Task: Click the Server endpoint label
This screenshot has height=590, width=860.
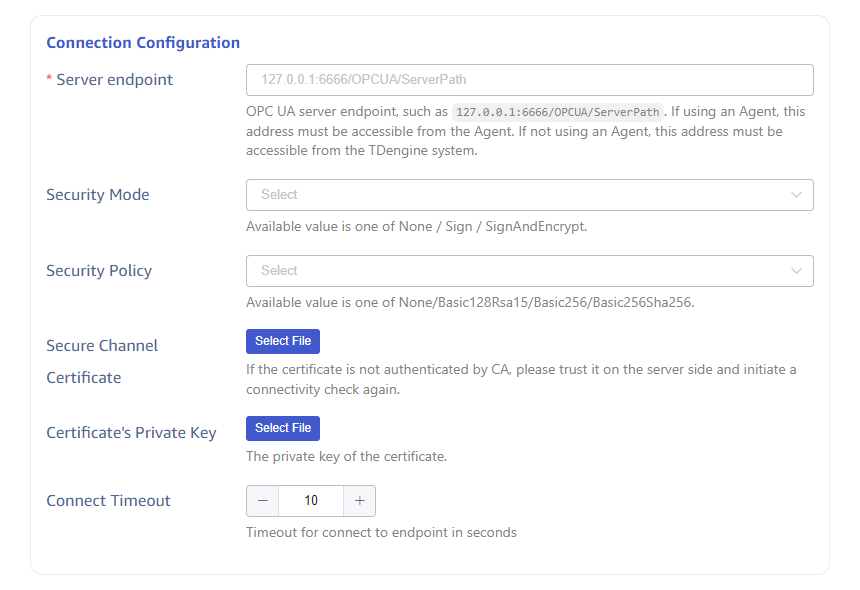Action: point(114,80)
